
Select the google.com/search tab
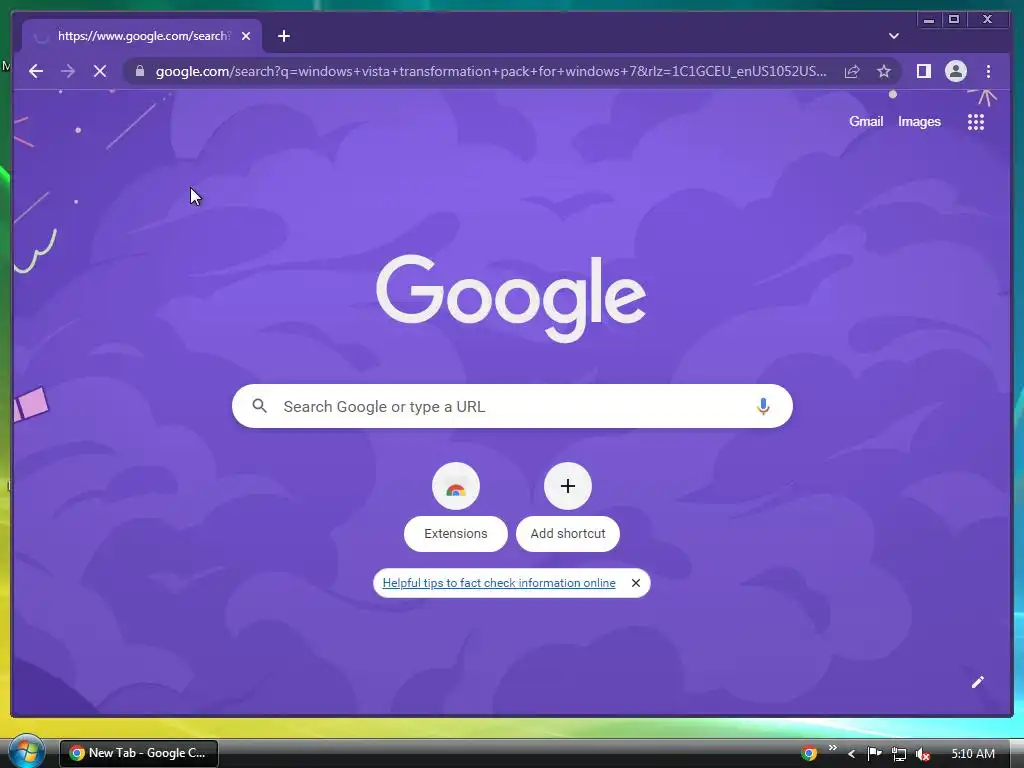pyautogui.click(x=142, y=36)
